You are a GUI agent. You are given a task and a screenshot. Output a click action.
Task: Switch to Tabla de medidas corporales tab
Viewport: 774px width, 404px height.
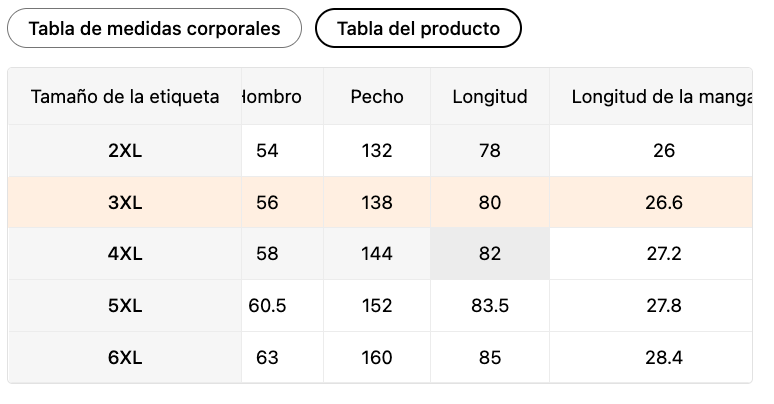154,28
